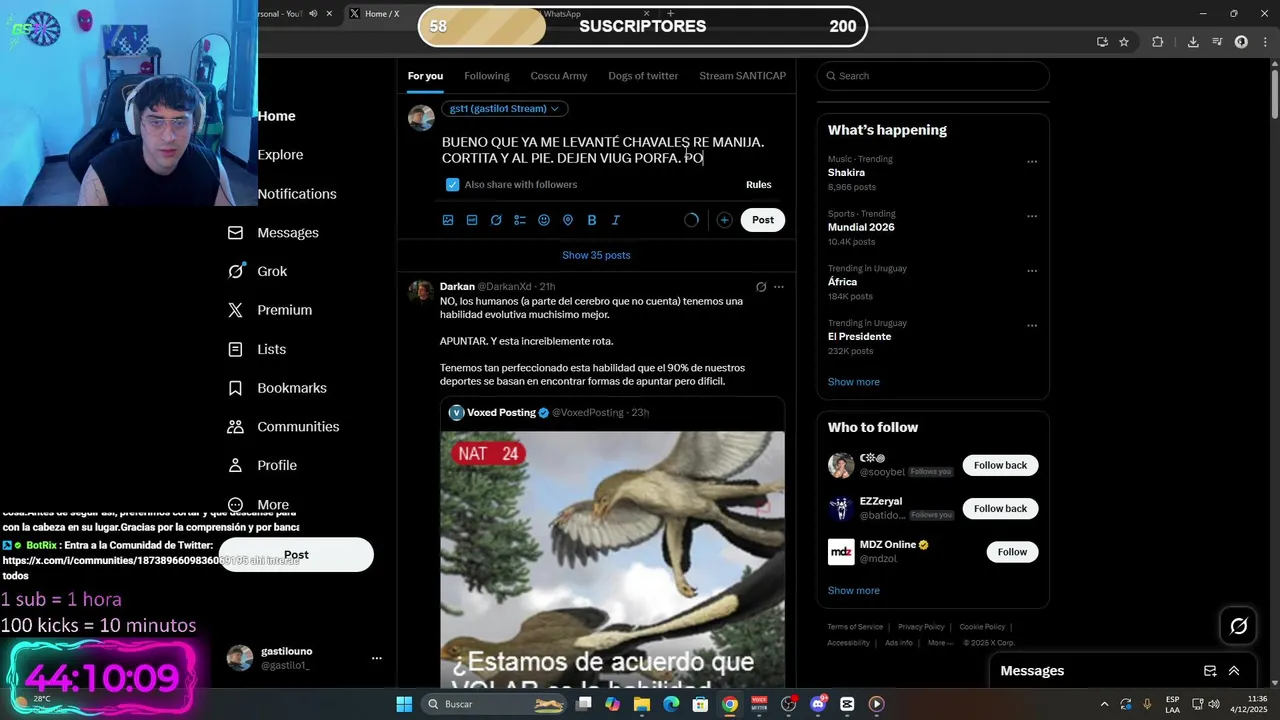The width and height of the screenshot is (1280, 720).
Task: Open Profile in the sidebar
Action: click(x=262, y=465)
